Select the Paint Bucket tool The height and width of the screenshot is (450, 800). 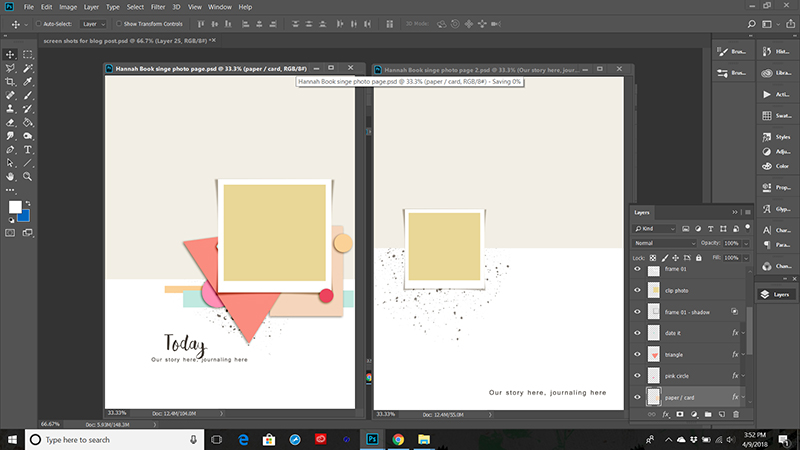tap(28, 122)
